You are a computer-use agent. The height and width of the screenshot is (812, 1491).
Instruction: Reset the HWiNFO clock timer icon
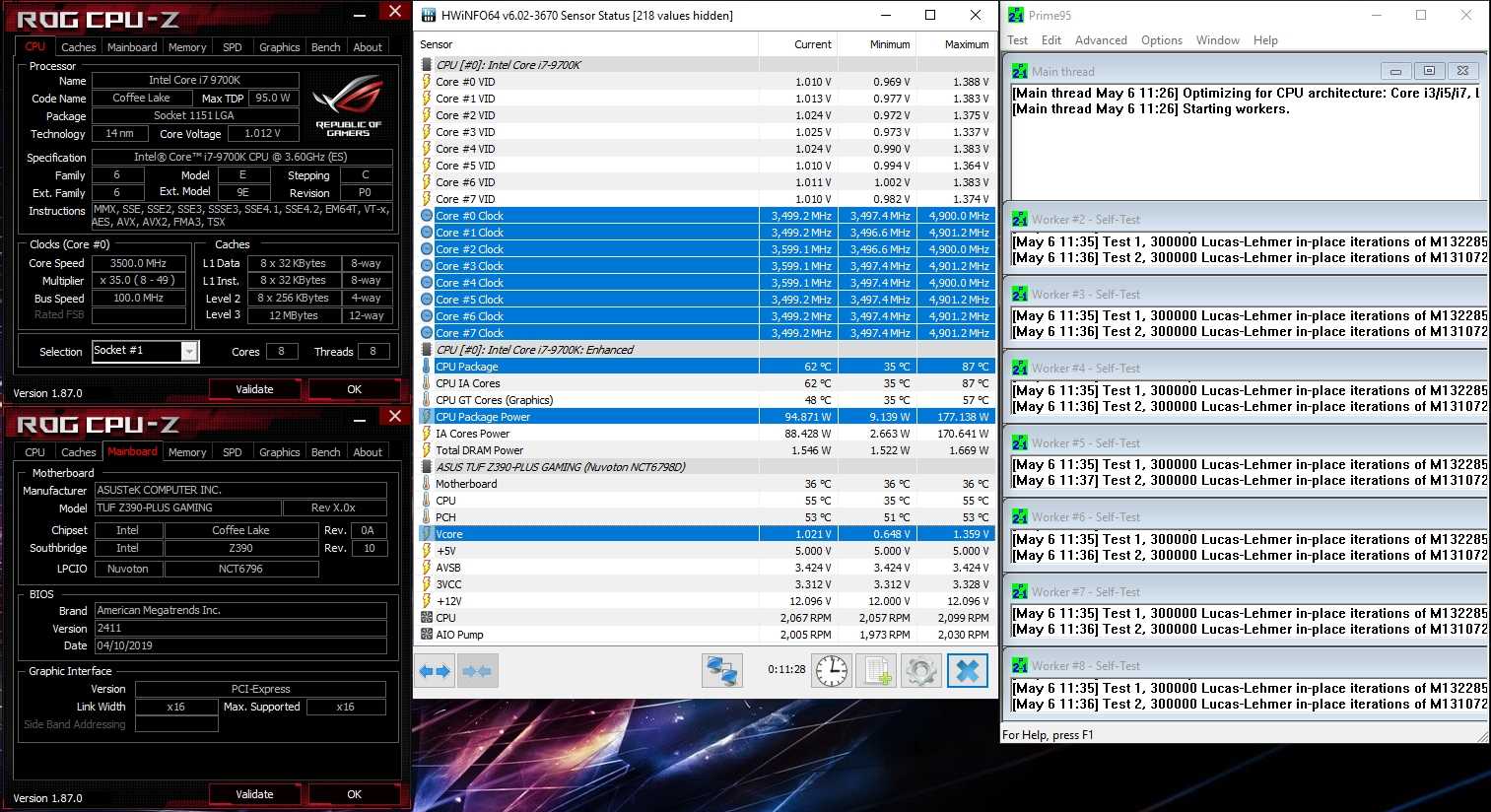pyautogui.click(x=832, y=671)
